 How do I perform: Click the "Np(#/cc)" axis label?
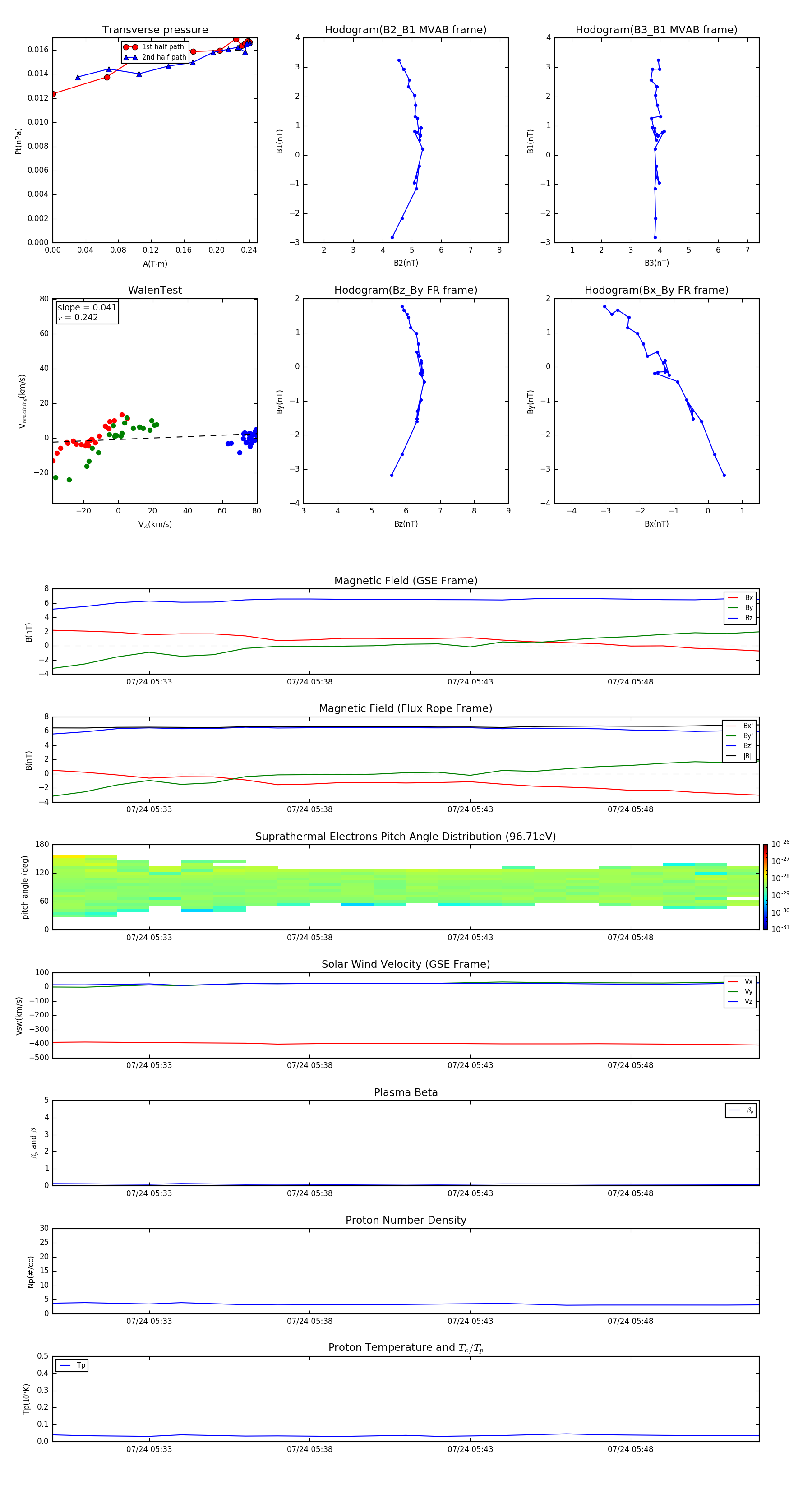(31, 1271)
